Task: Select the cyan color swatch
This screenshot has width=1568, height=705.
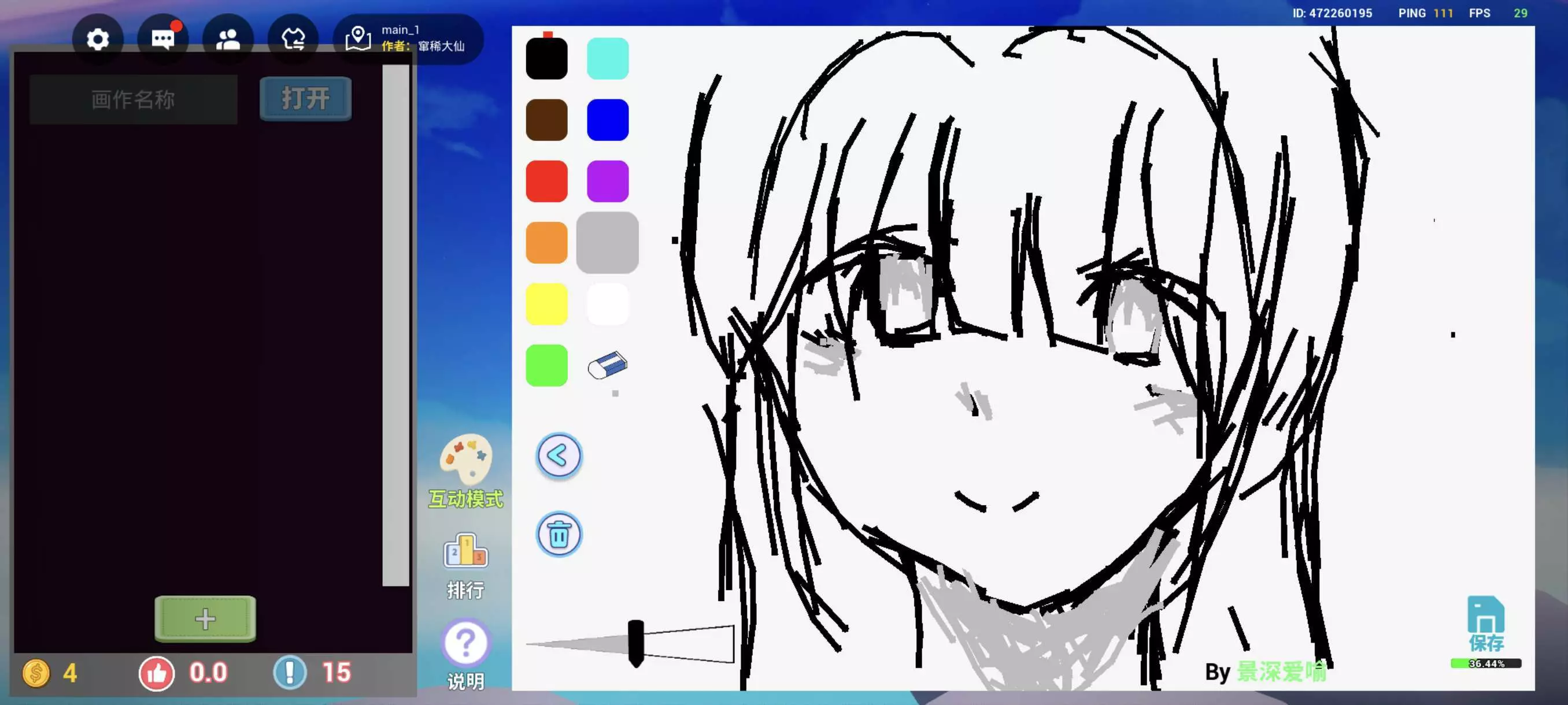Action: coord(608,58)
